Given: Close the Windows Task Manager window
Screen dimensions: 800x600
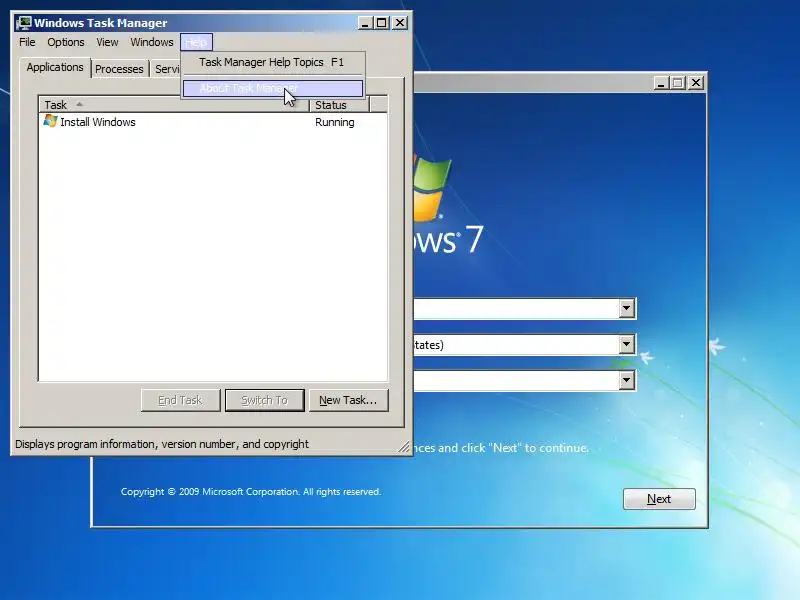Looking at the screenshot, I should click(x=400, y=23).
